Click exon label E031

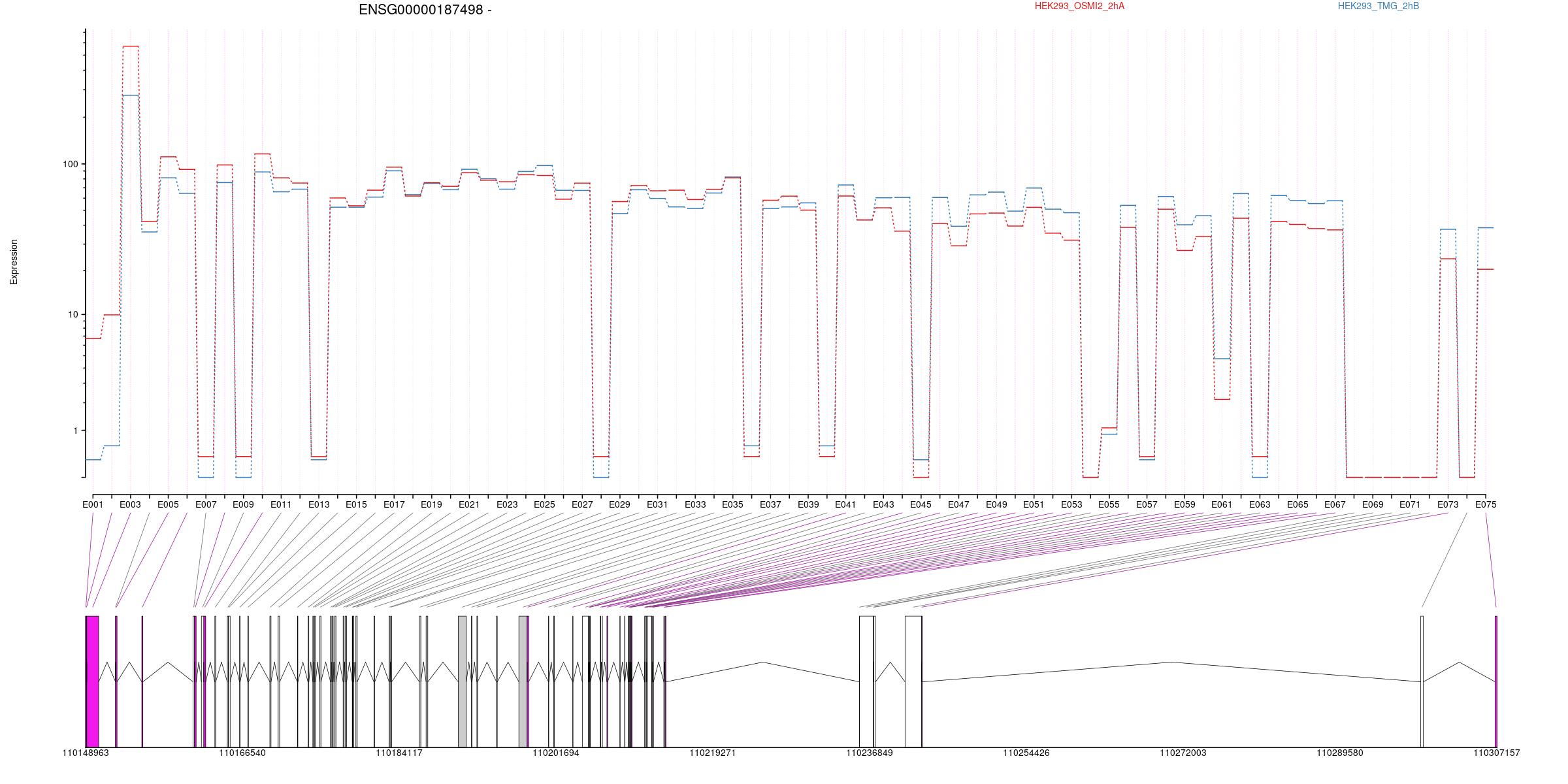(x=657, y=504)
